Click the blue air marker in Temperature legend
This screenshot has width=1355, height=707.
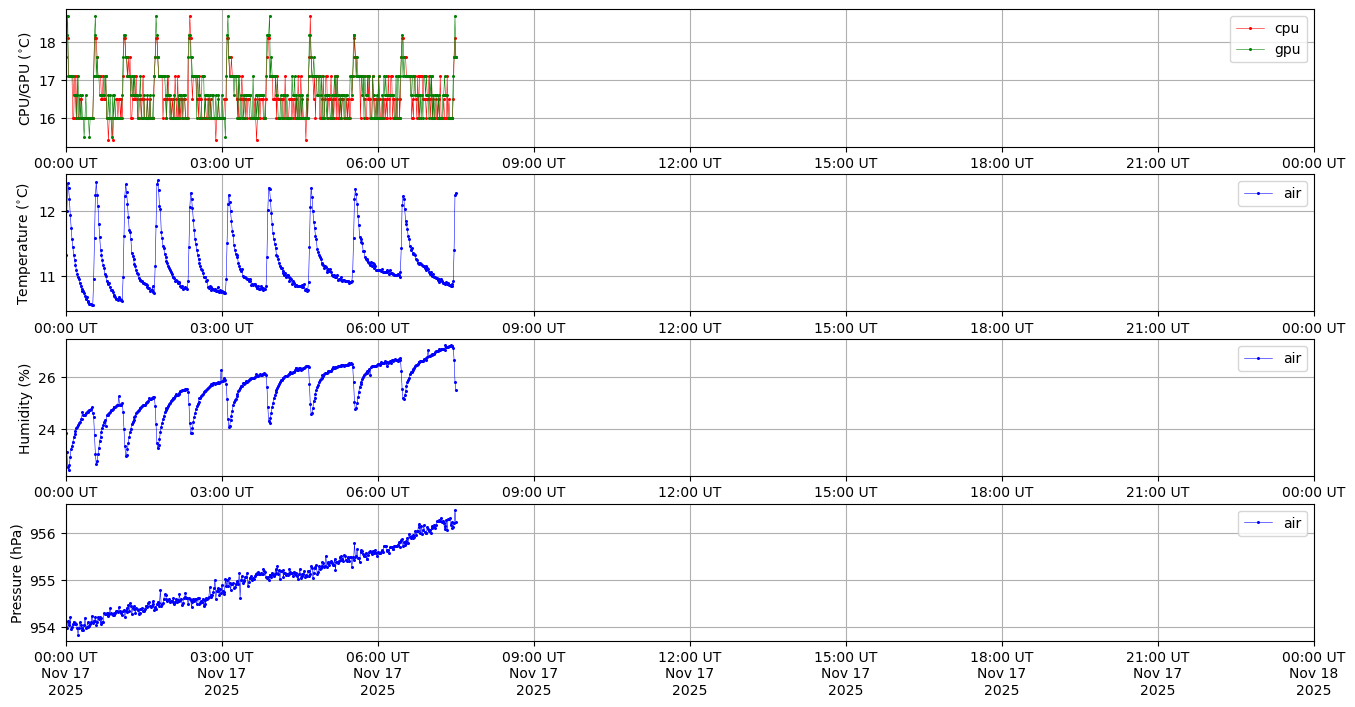pyautogui.click(x=1258, y=193)
